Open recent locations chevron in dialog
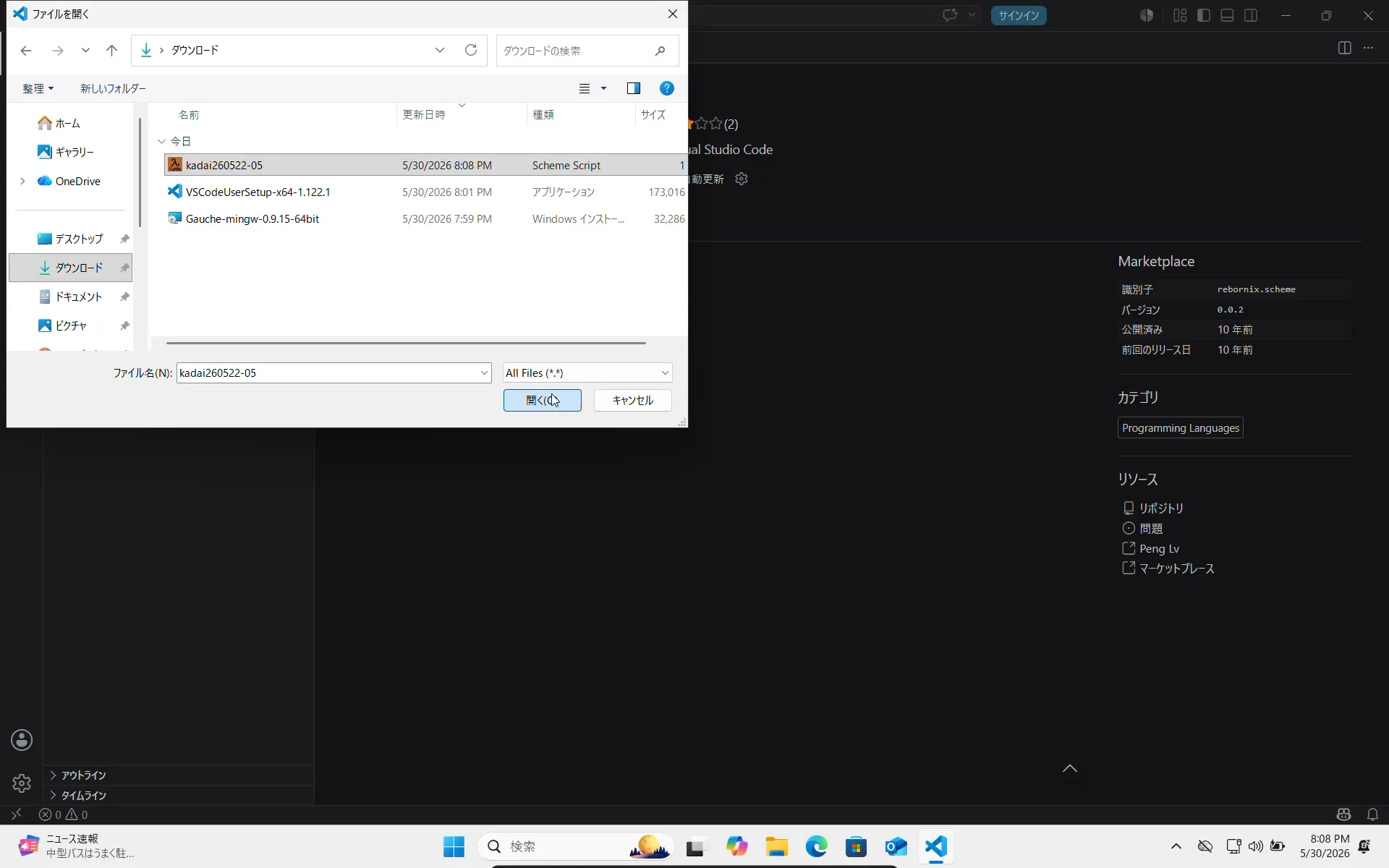This screenshot has height=868, width=1389. click(85, 51)
